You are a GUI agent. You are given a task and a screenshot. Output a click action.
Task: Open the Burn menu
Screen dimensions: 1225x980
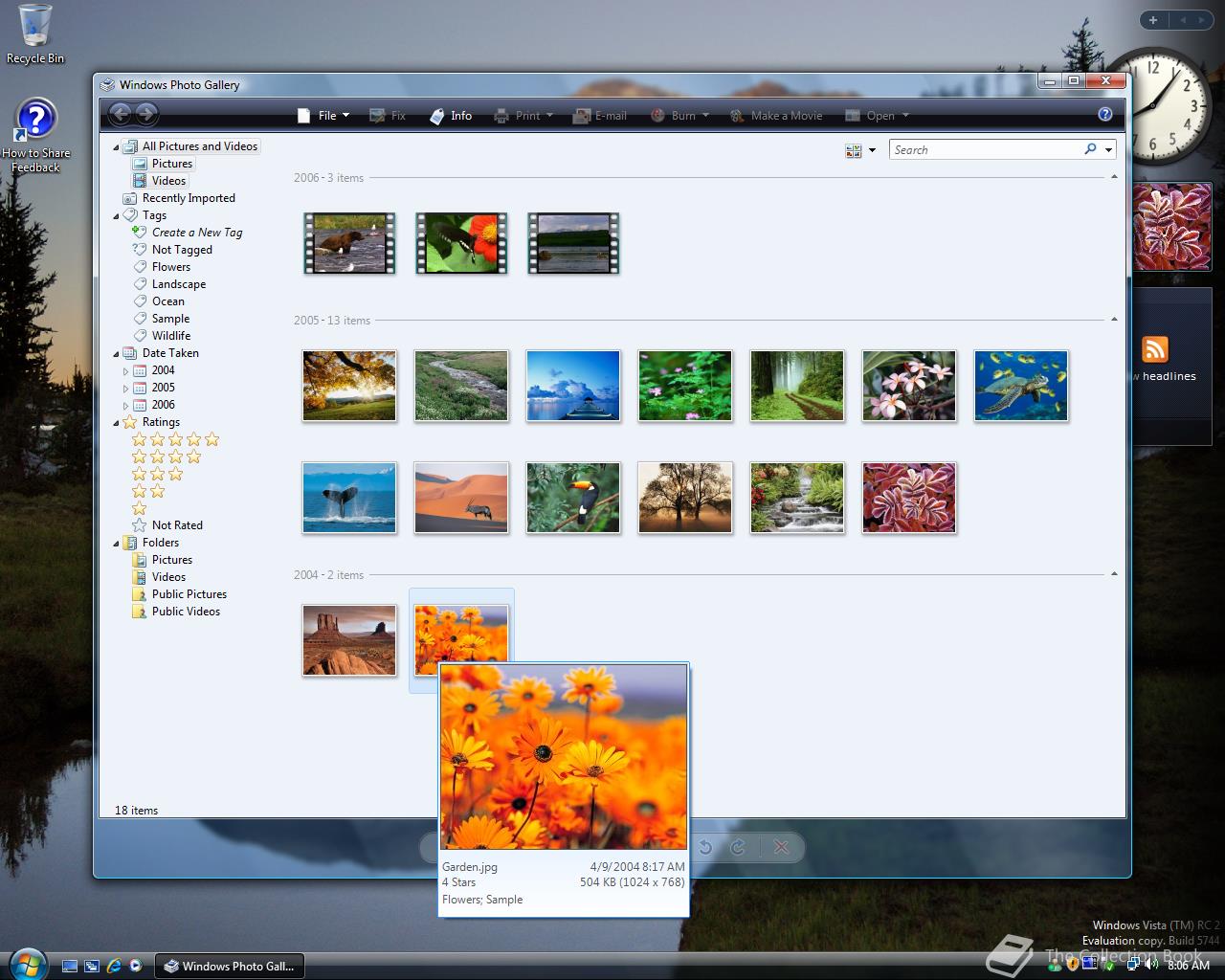pos(679,115)
